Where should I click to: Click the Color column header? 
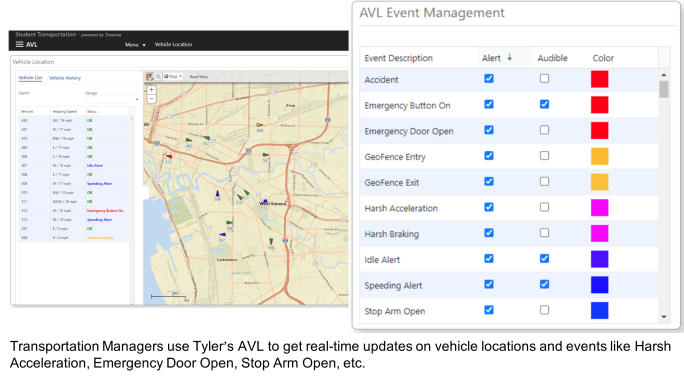tap(603, 58)
